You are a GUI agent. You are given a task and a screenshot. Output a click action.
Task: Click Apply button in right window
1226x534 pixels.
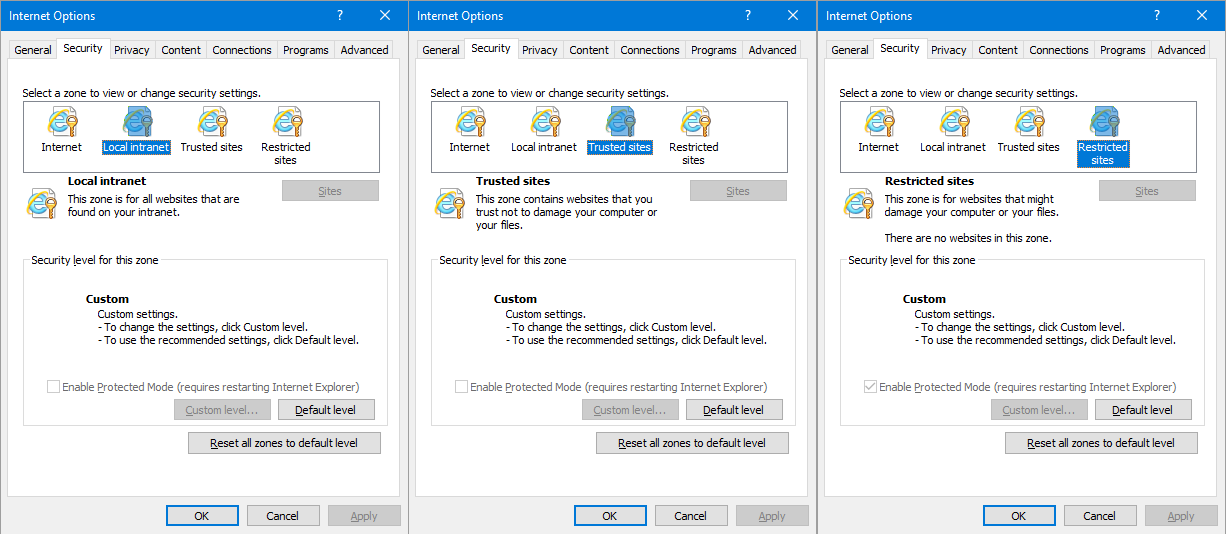(1181, 516)
